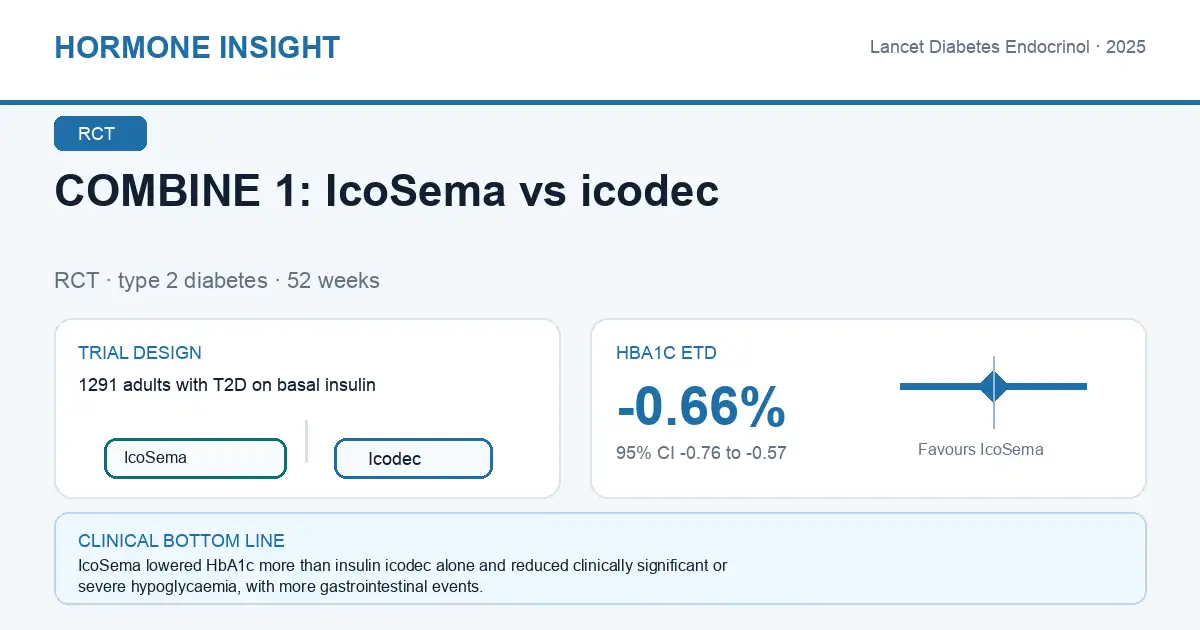Viewport: 1200px width, 630px height.
Task: Select the Icodec arm pill
Action: click(413, 459)
